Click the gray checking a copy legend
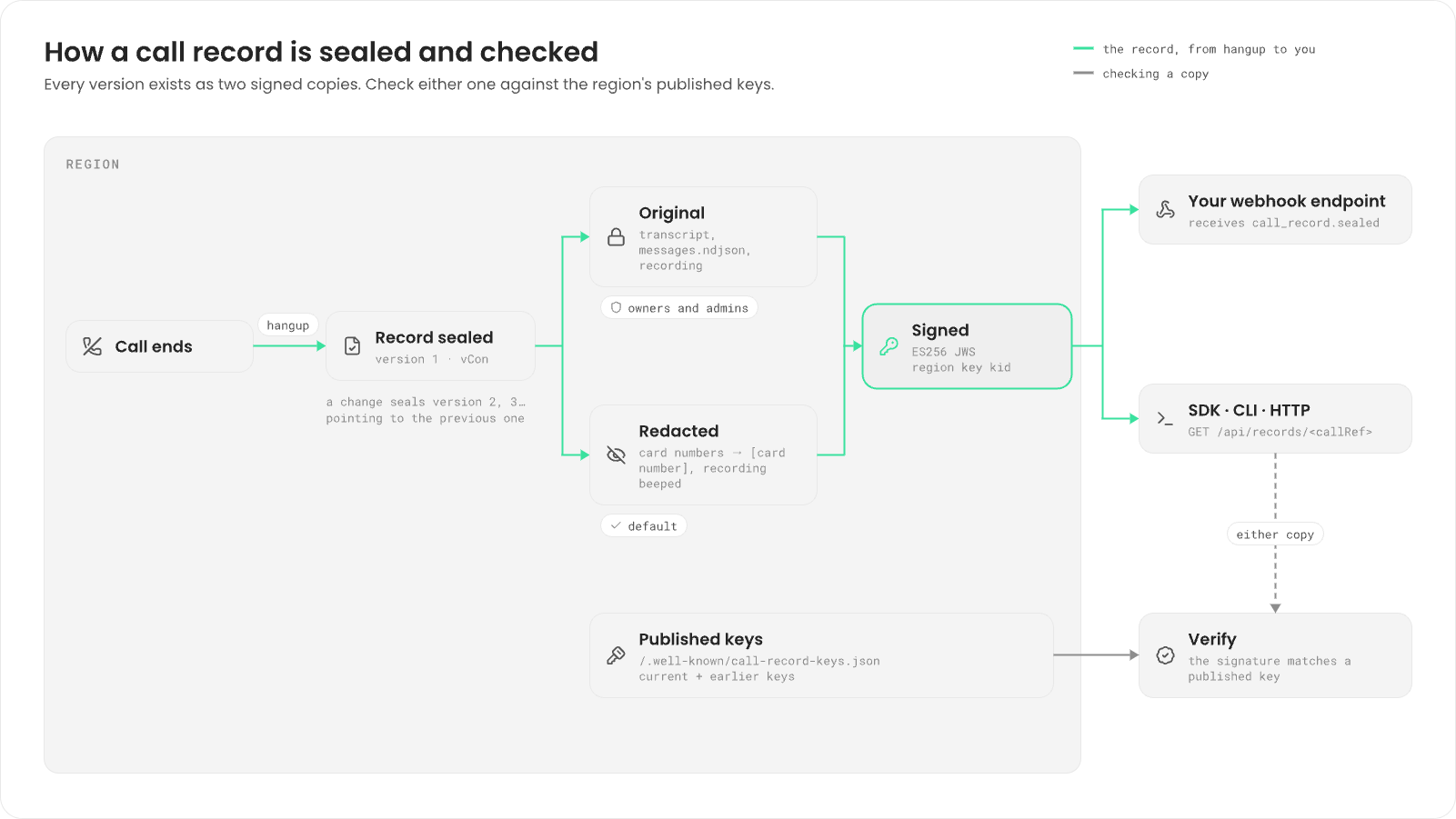Screen dimensions: 1456x819 pyautogui.click(x=1141, y=74)
